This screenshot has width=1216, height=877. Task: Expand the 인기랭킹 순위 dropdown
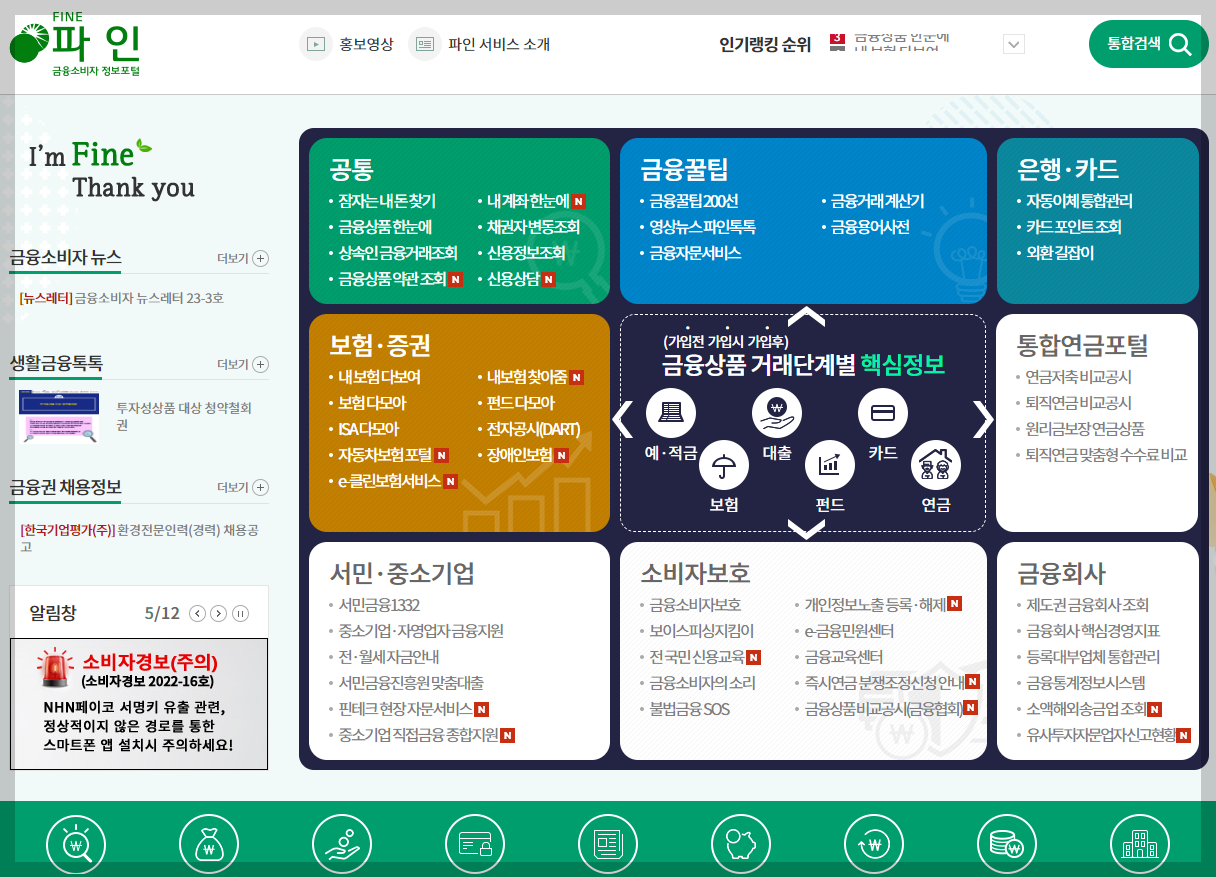click(1013, 44)
